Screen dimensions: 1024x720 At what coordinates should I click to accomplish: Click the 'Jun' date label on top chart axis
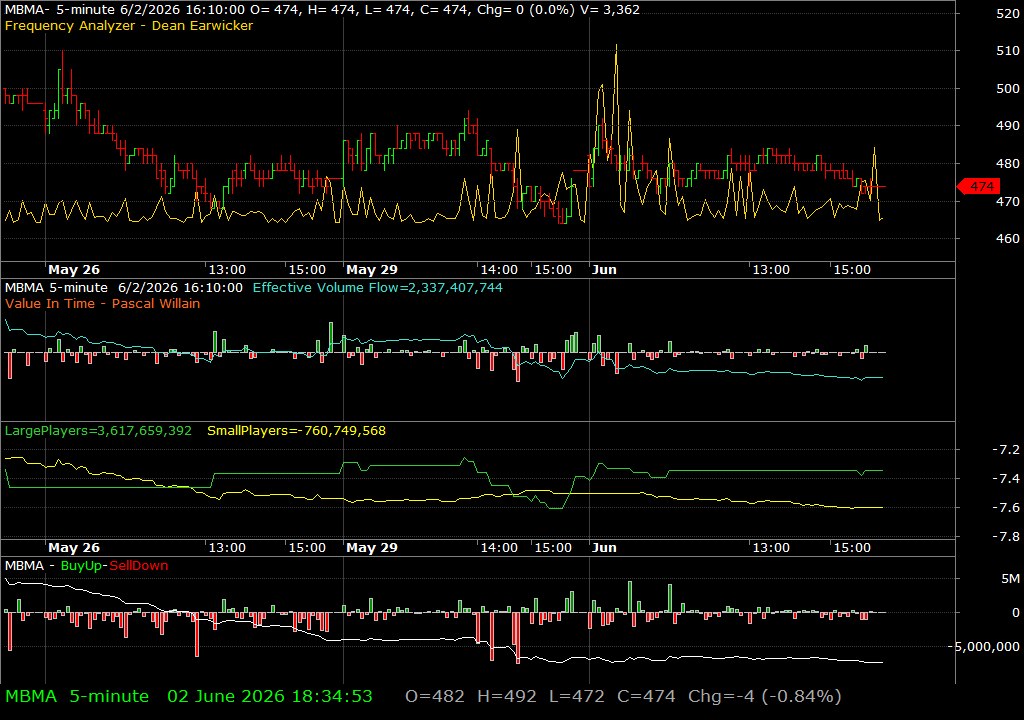point(604,270)
